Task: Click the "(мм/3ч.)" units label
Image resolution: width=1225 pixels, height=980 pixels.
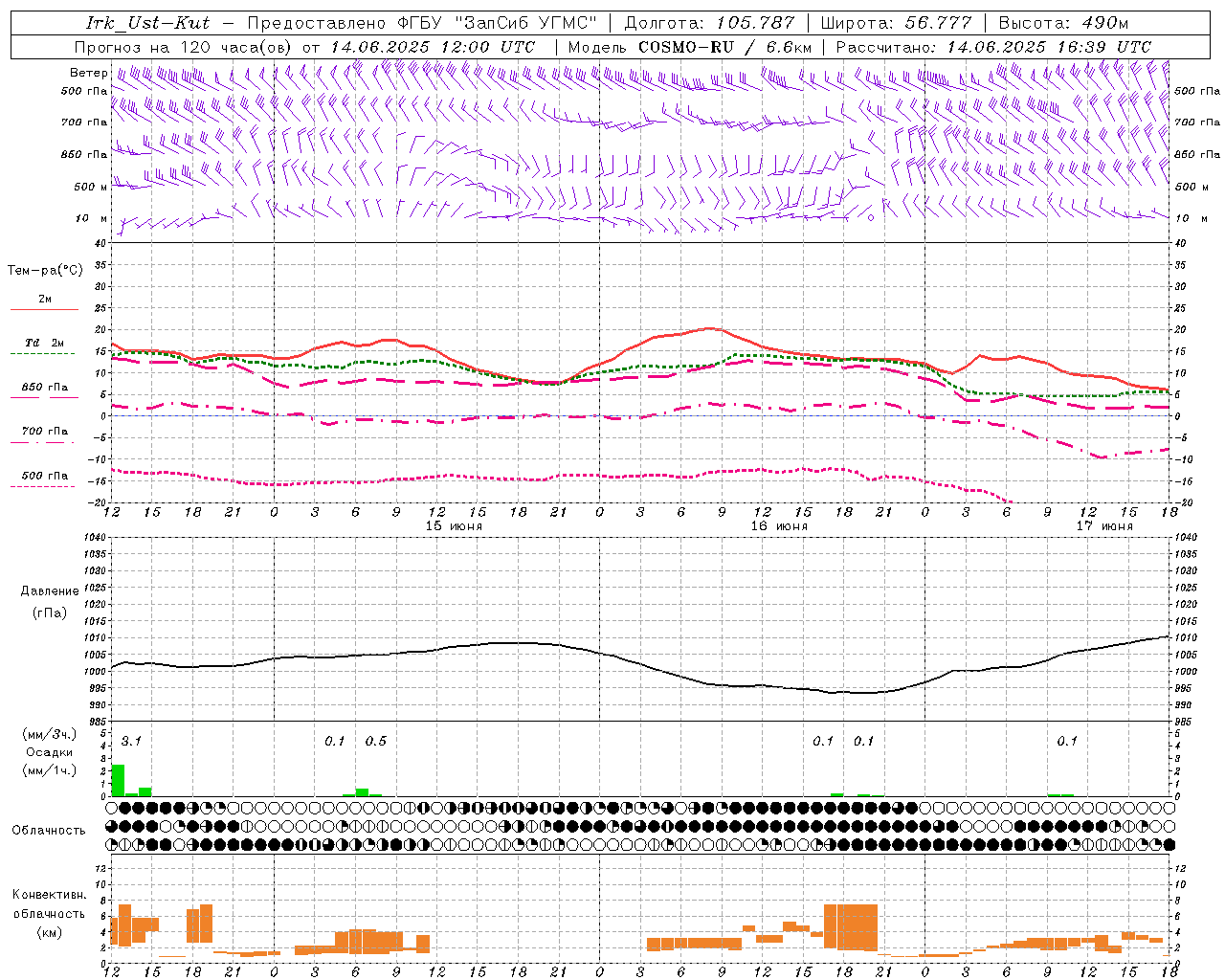Action: [x=49, y=734]
